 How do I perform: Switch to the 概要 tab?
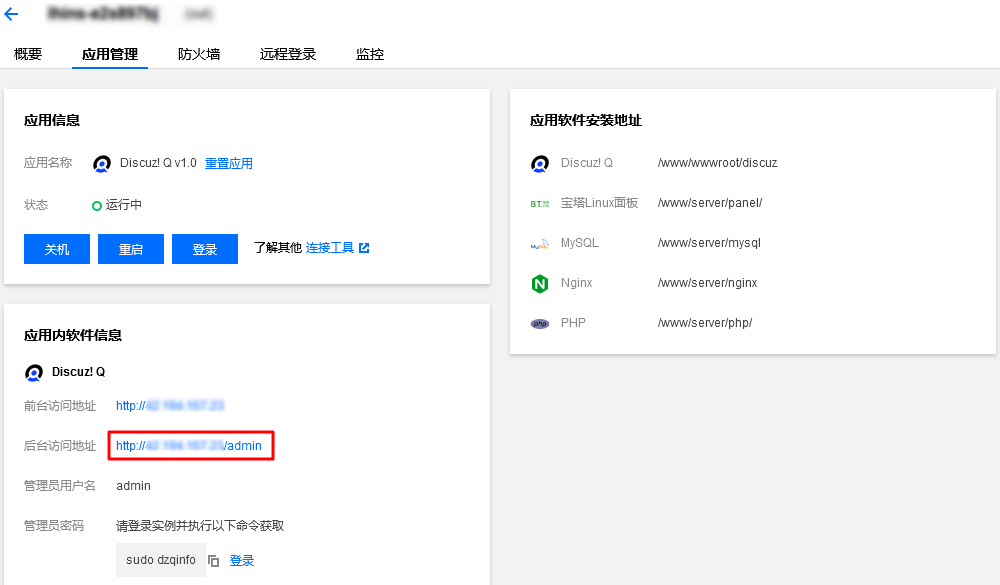coord(28,54)
